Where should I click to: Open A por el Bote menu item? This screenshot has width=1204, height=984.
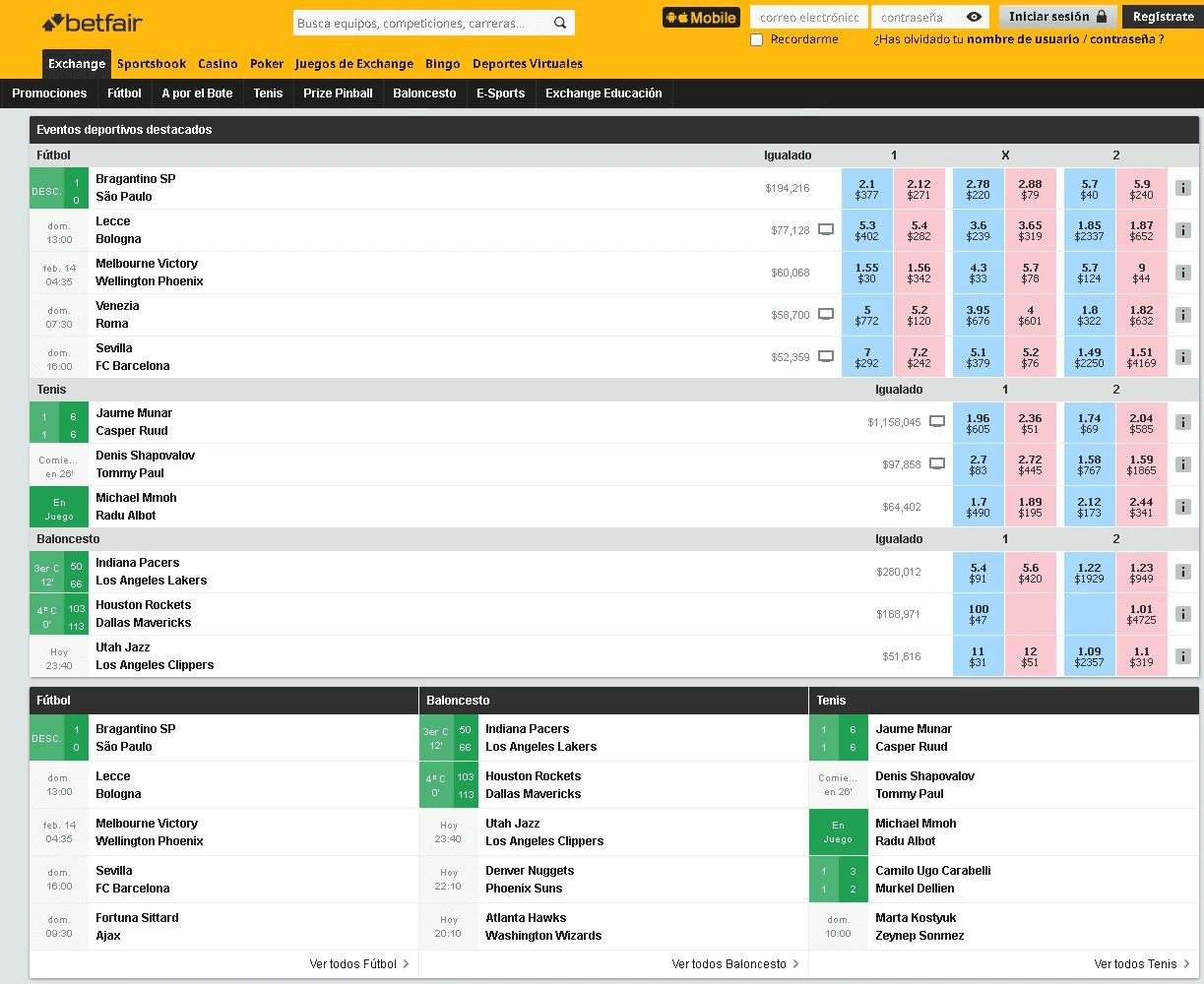(x=197, y=93)
